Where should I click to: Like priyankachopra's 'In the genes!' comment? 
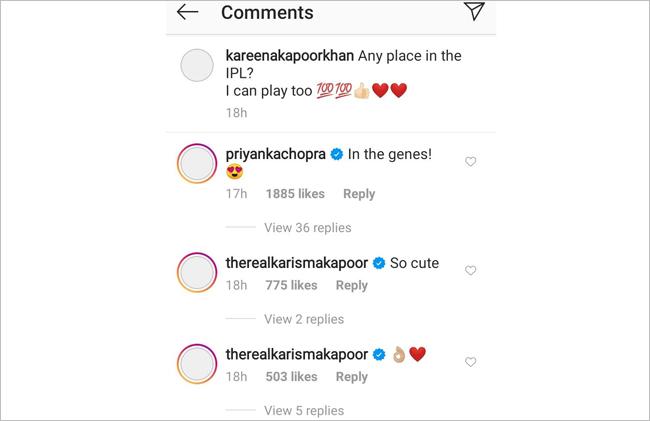(x=471, y=161)
